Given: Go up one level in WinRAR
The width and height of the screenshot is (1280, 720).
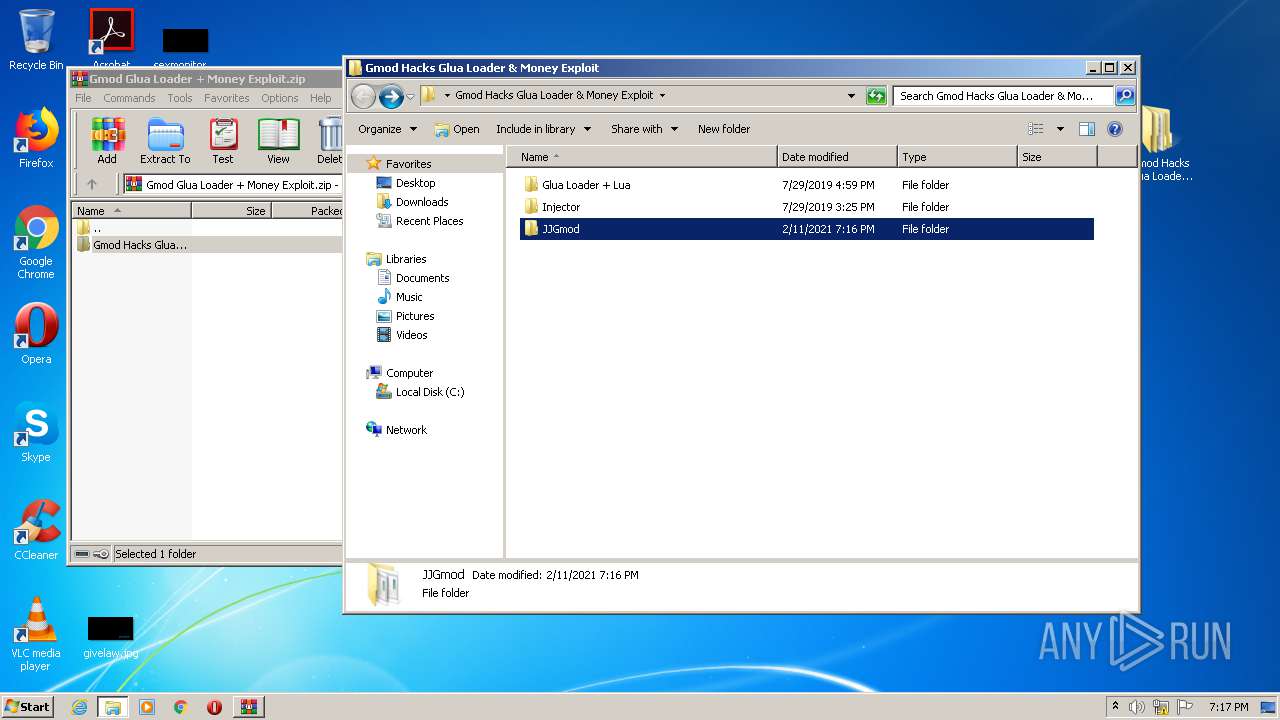Looking at the screenshot, I should pos(92,184).
